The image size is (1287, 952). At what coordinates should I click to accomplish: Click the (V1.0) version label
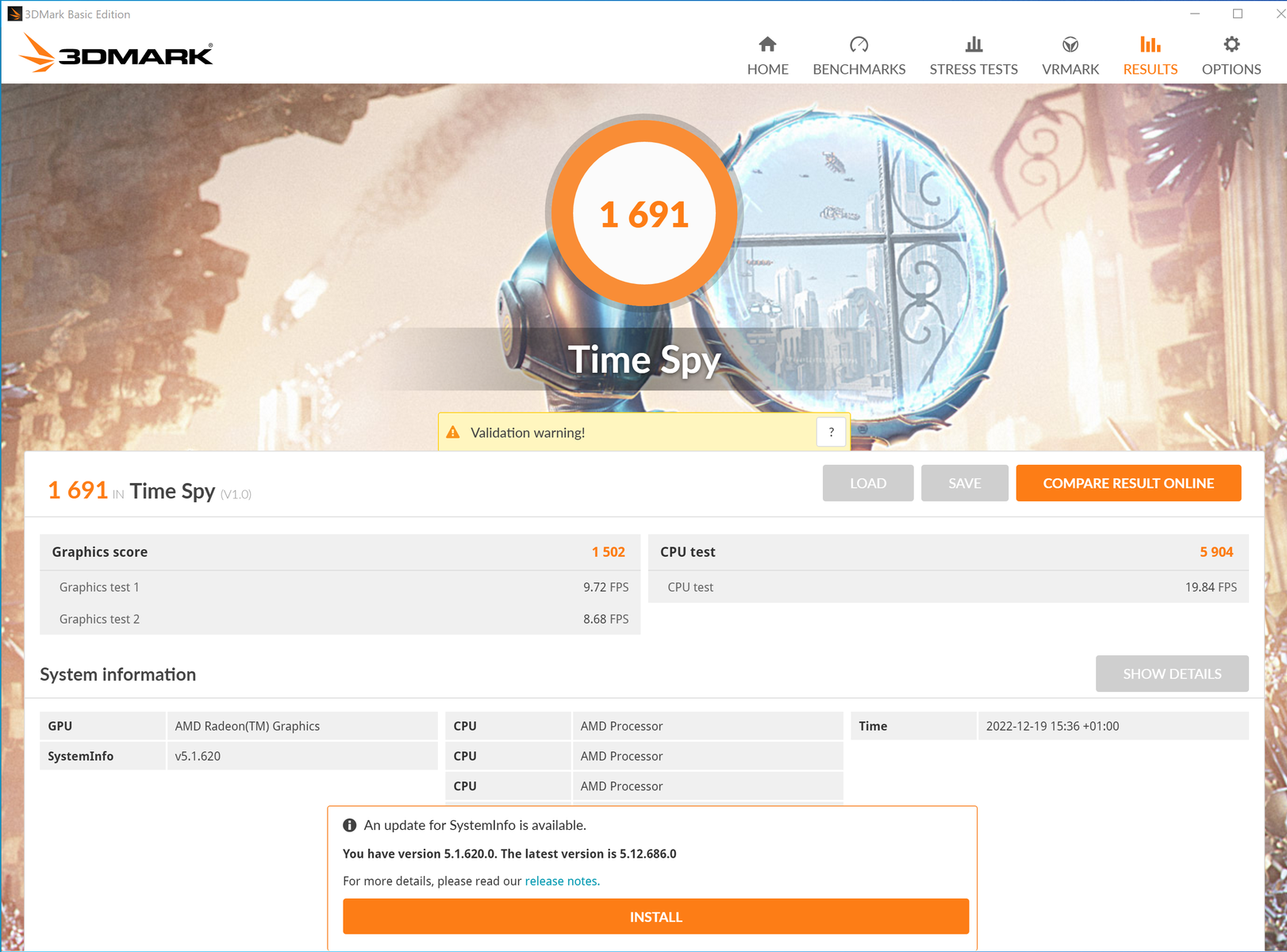[x=236, y=494]
